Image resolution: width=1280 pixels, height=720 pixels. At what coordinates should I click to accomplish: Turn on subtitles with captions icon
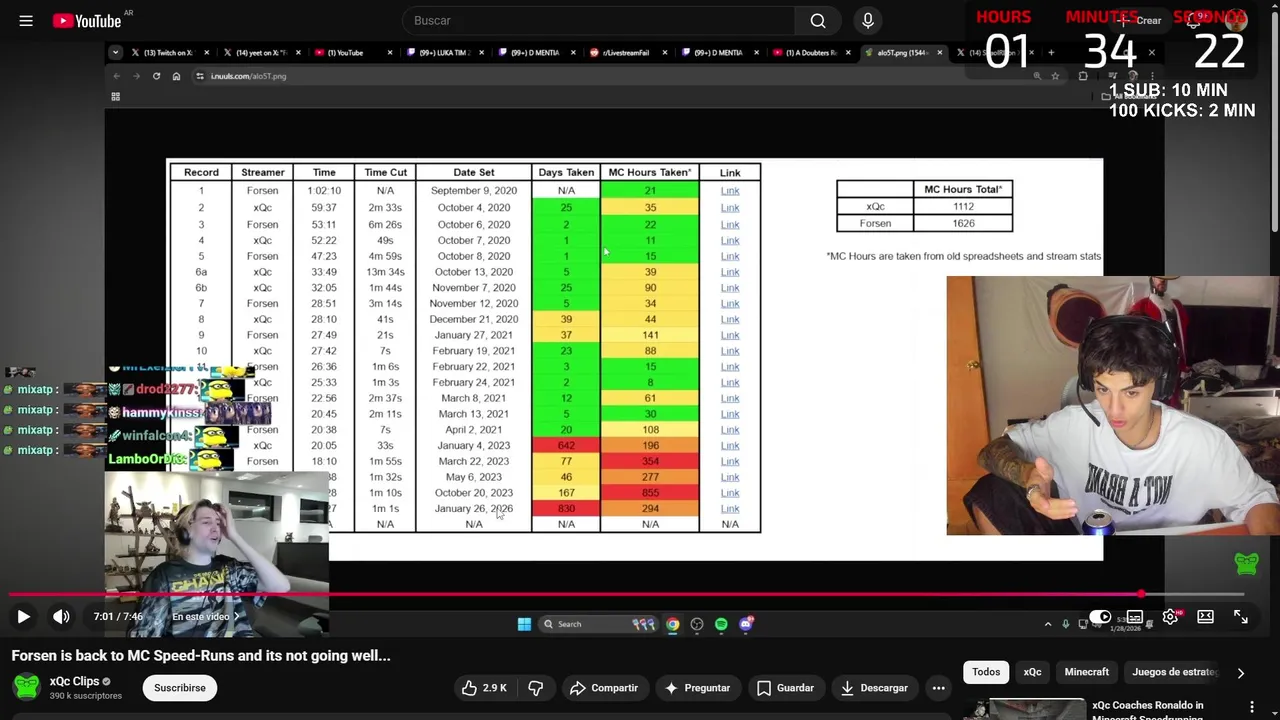(x=1135, y=617)
